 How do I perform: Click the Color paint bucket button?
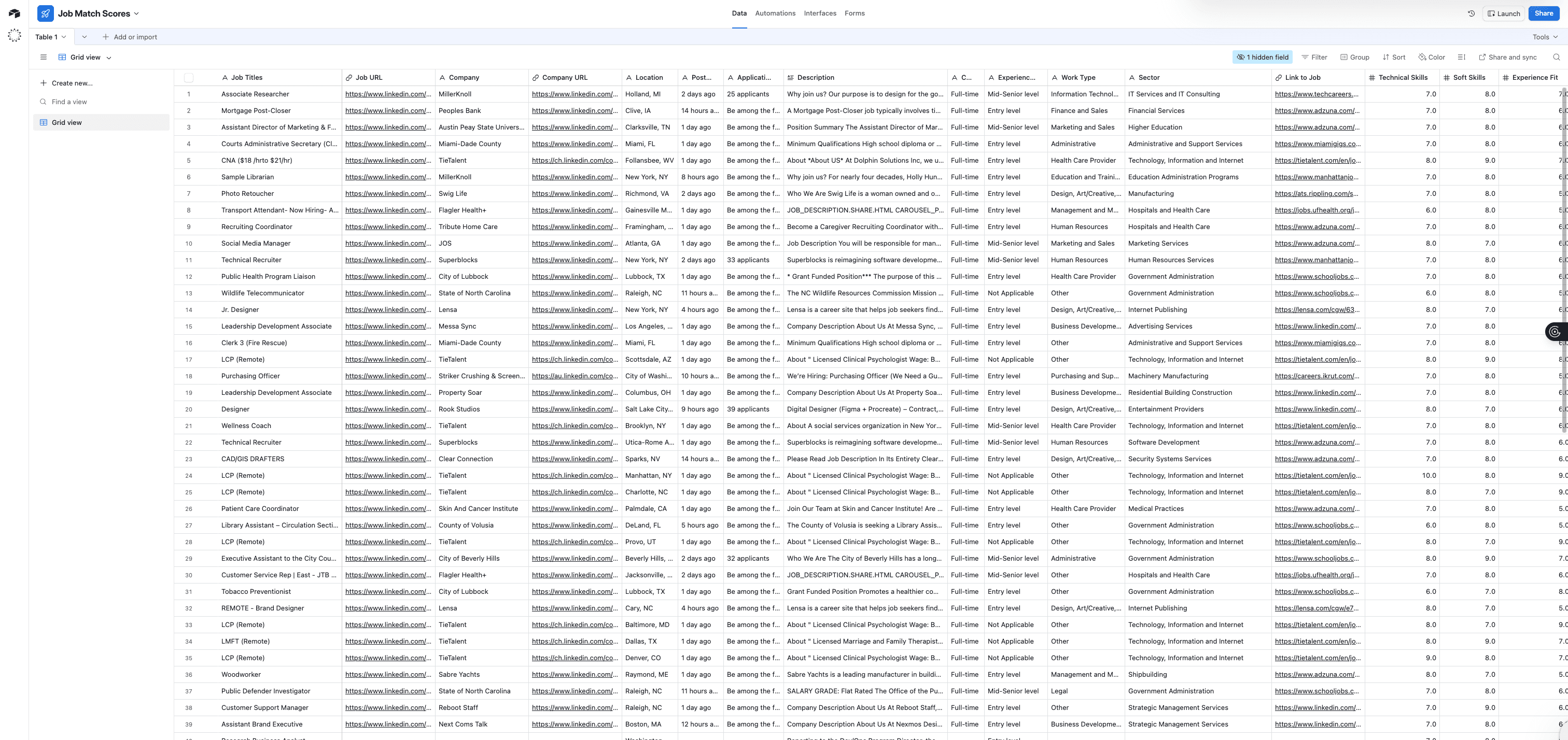coord(1432,57)
